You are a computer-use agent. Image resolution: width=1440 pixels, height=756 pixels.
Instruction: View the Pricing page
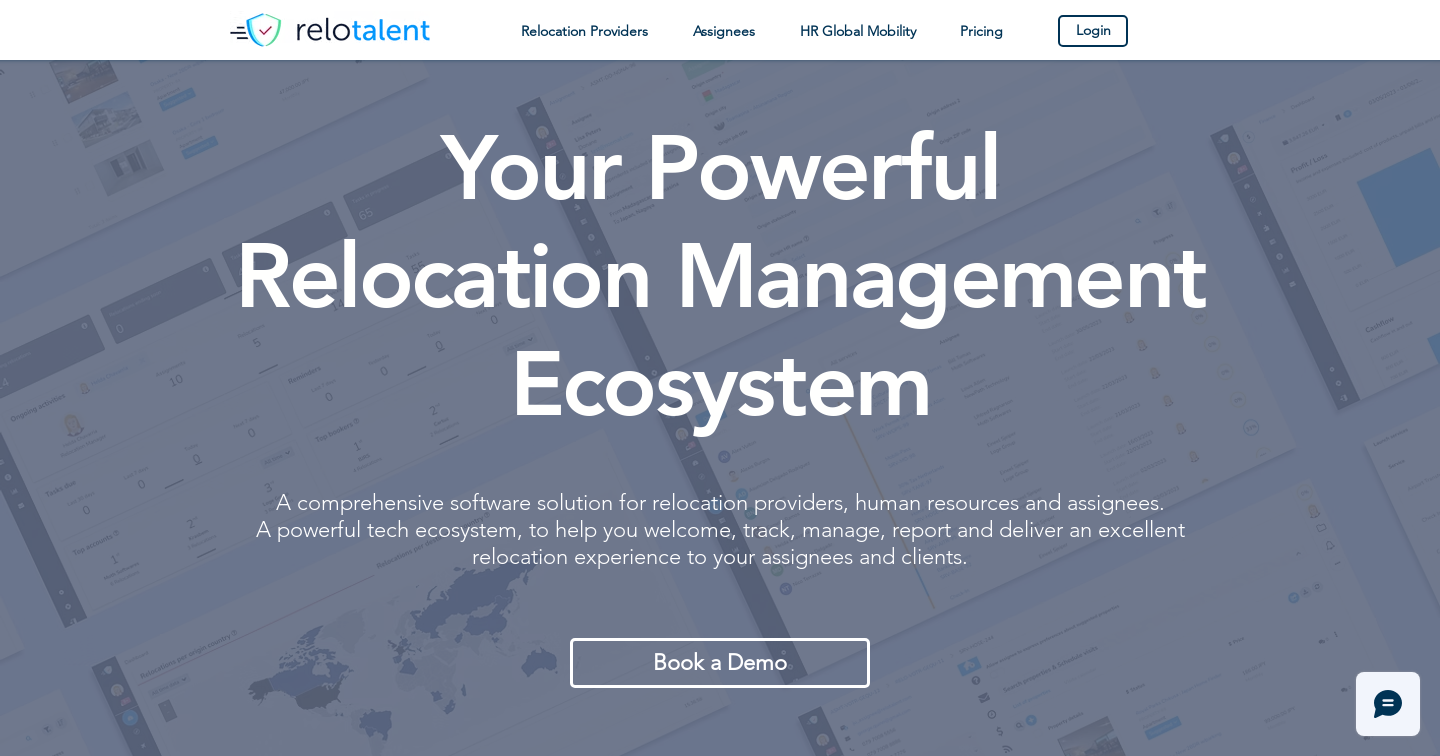click(x=981, y=31)
